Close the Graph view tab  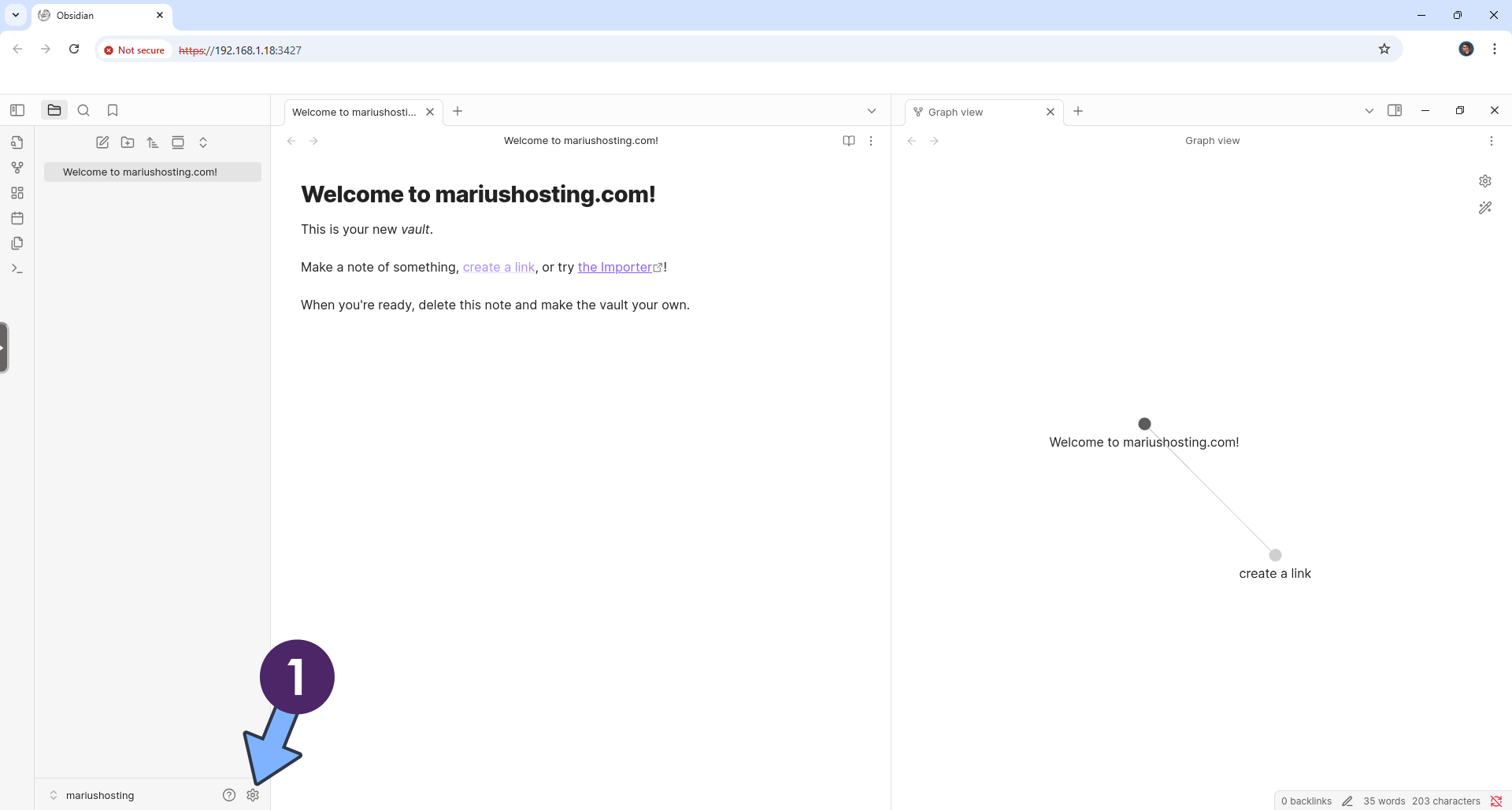pos(1051,112)
